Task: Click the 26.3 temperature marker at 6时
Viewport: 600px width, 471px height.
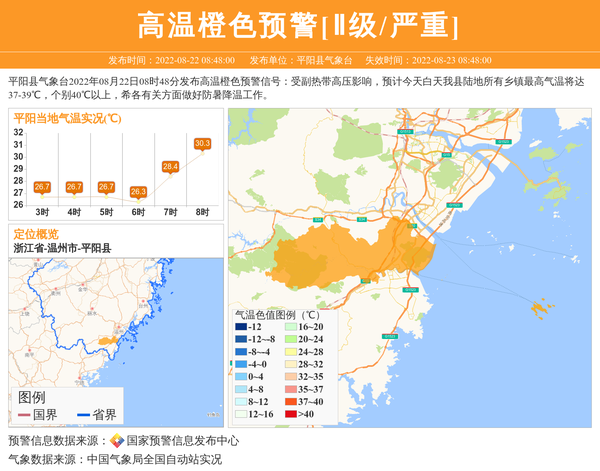Action: pos(138,191)
